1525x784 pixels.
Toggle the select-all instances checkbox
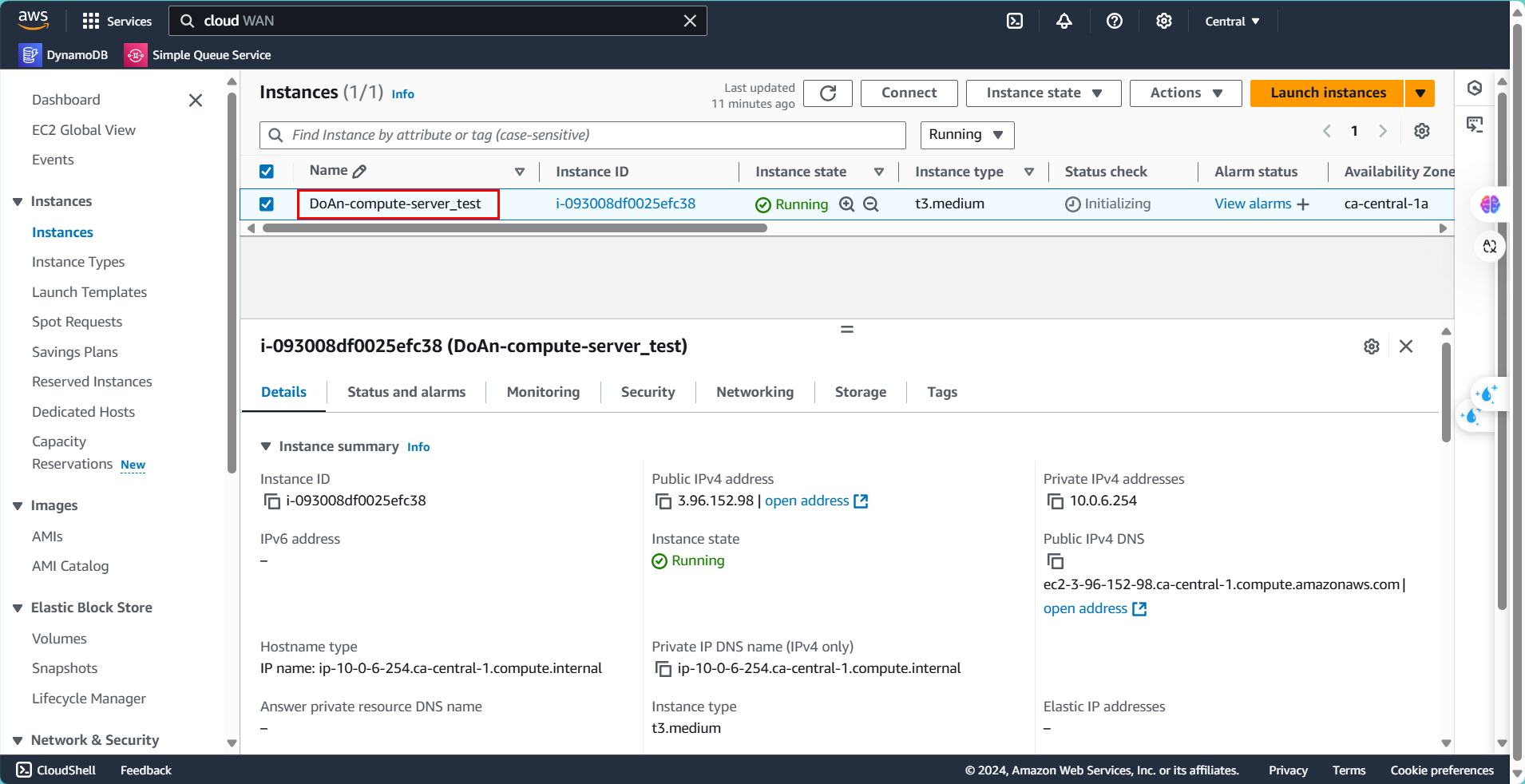267,172
